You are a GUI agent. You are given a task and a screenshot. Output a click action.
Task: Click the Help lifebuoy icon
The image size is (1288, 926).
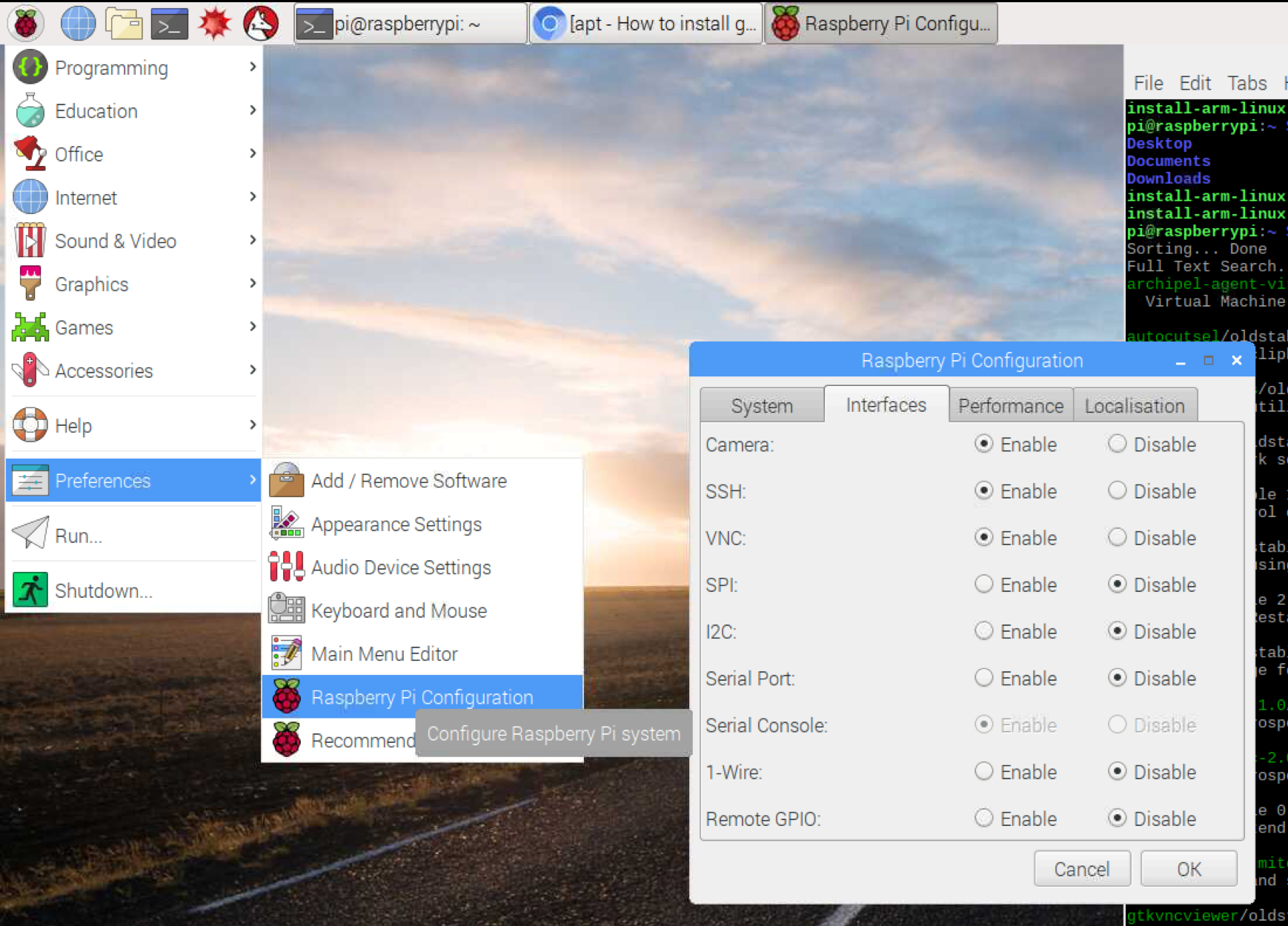coord(30,425)
